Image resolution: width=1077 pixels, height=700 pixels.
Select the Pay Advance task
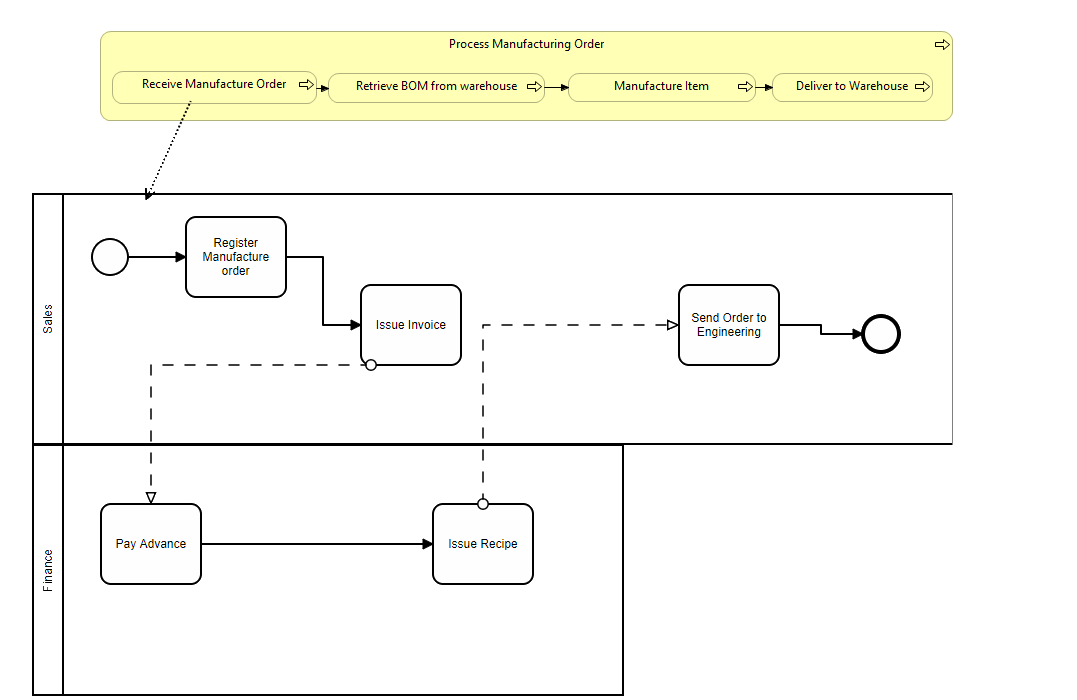(x=151, y=544)
